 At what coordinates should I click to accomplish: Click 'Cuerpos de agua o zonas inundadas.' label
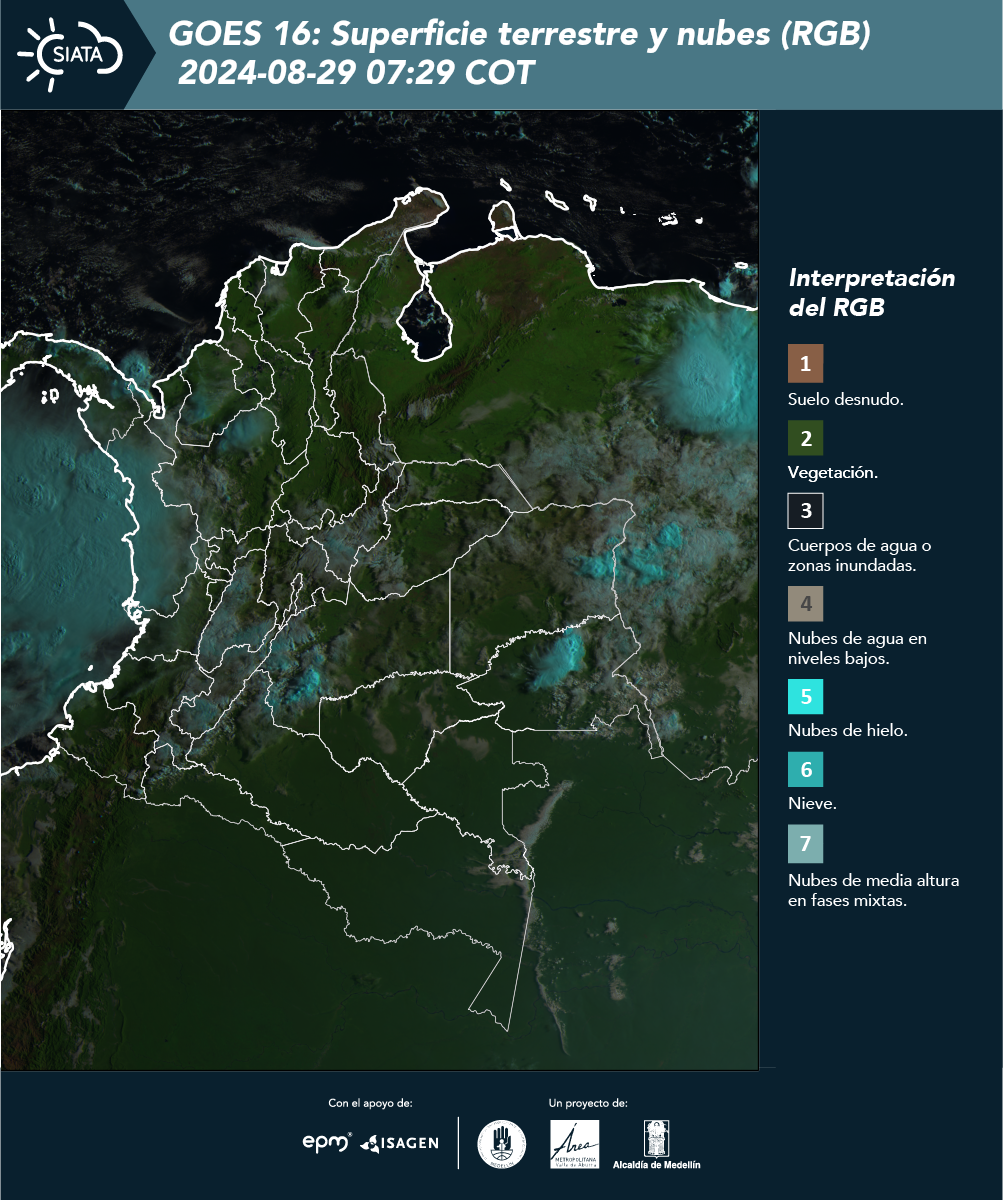point(859,555)
